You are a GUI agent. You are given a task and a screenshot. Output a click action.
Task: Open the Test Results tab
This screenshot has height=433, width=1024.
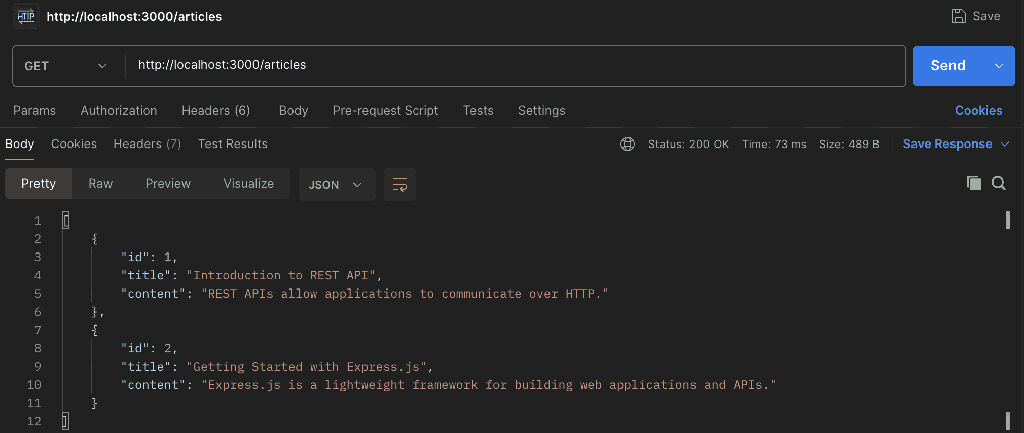[232, 144]
